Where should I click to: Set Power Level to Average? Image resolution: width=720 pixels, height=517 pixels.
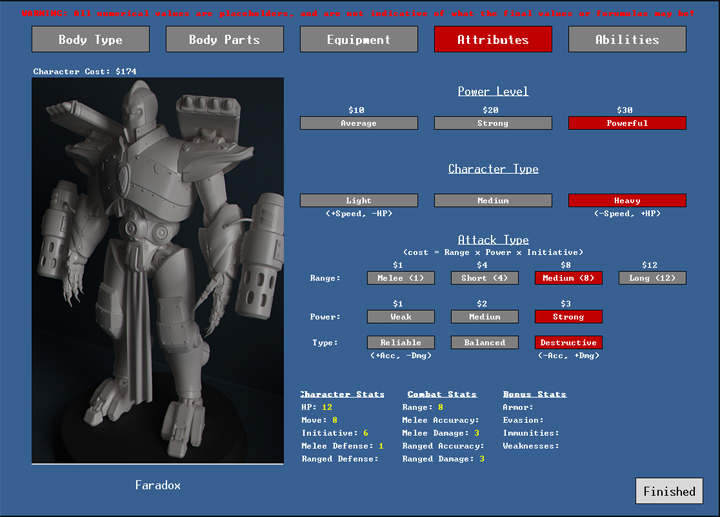tap(359, 123)
